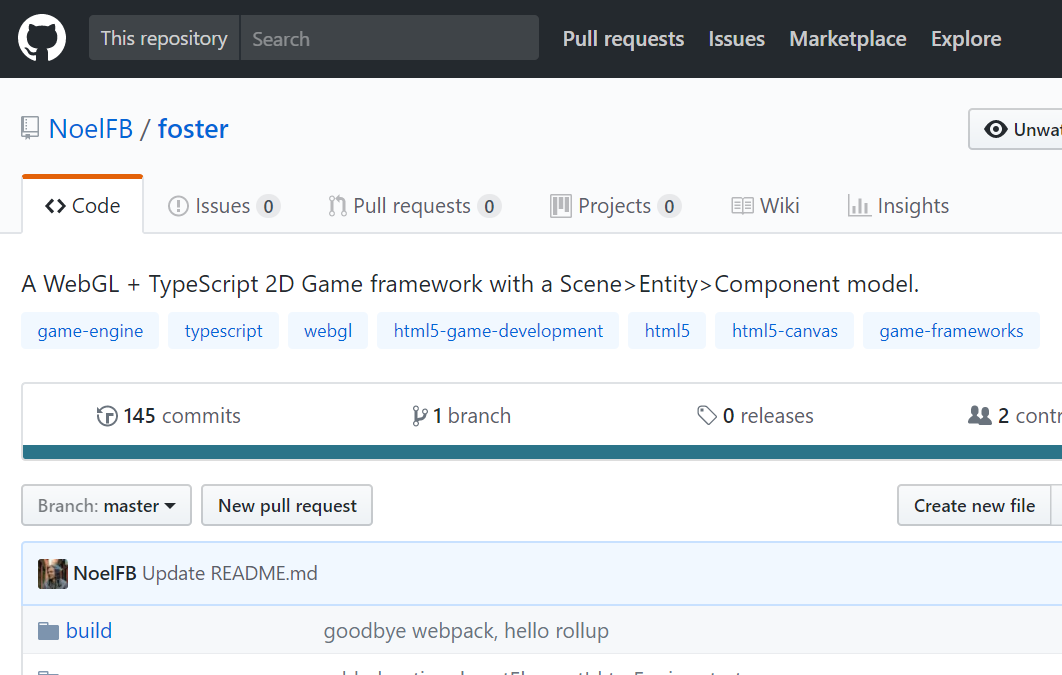The height and width of the screenshot is (675, 1062).
Task: Click the Projects count badge showing 0
Action: click(x=669, y=206)
